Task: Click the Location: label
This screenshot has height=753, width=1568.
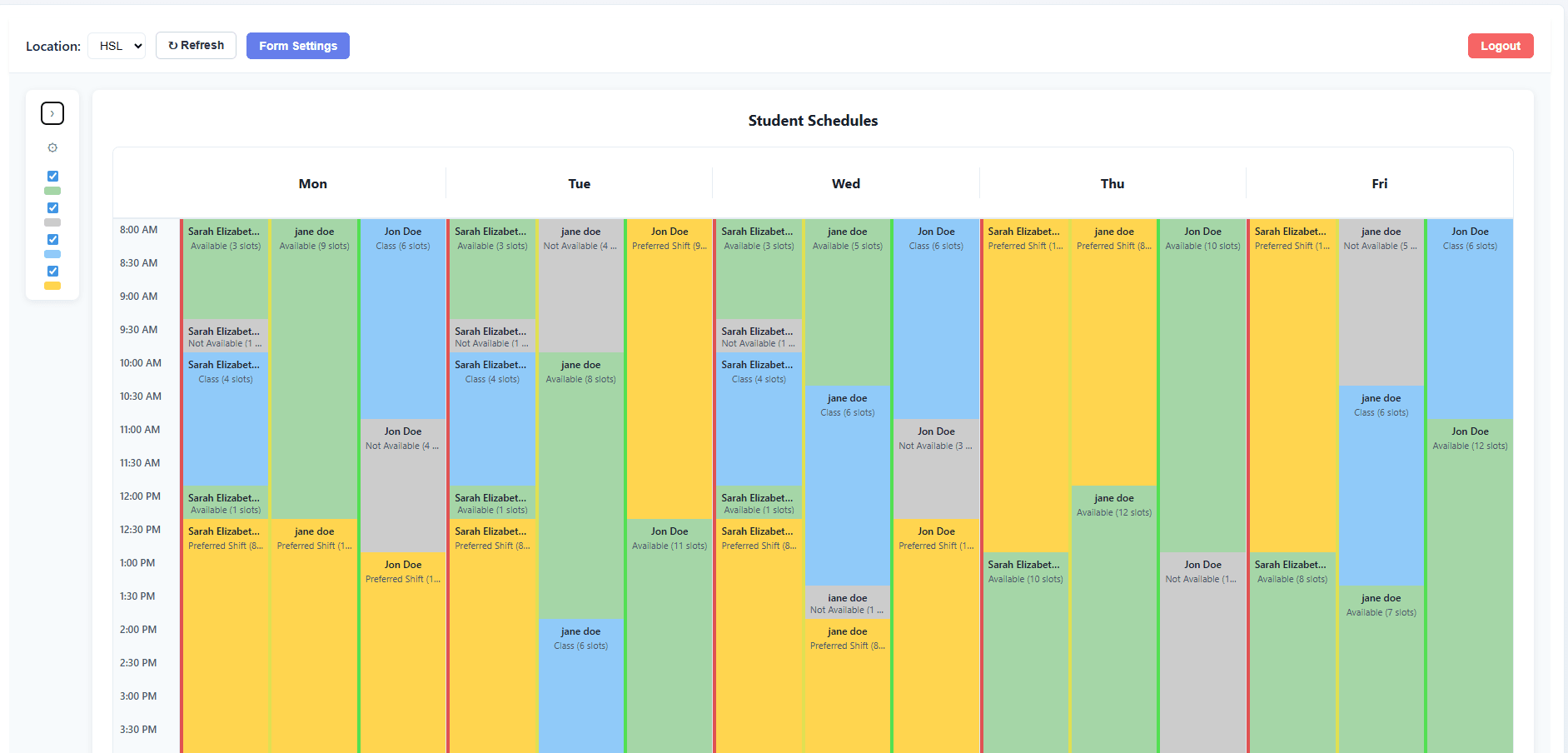Action: (53, 47)
